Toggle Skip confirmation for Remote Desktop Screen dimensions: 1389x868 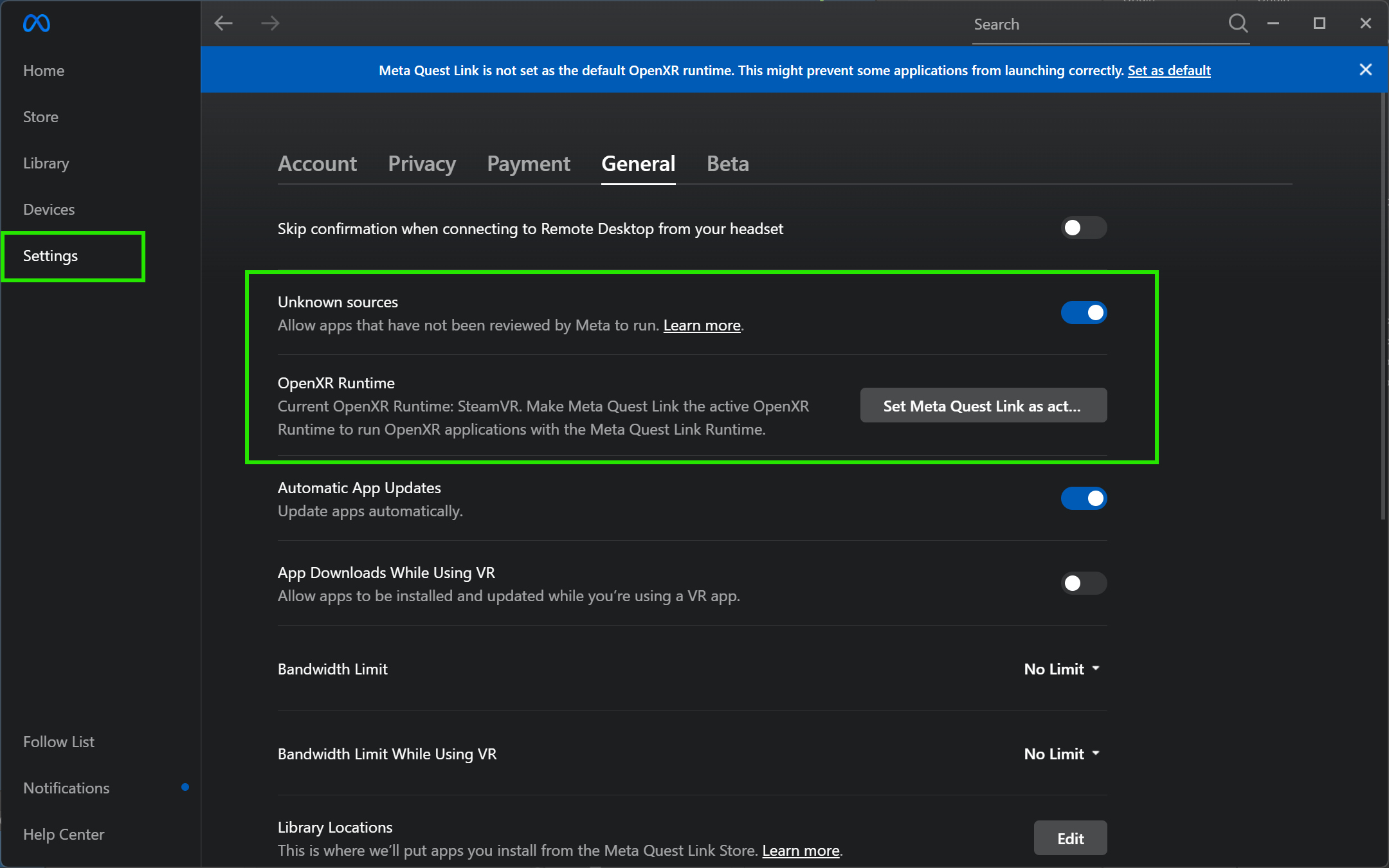[1084, 228]
